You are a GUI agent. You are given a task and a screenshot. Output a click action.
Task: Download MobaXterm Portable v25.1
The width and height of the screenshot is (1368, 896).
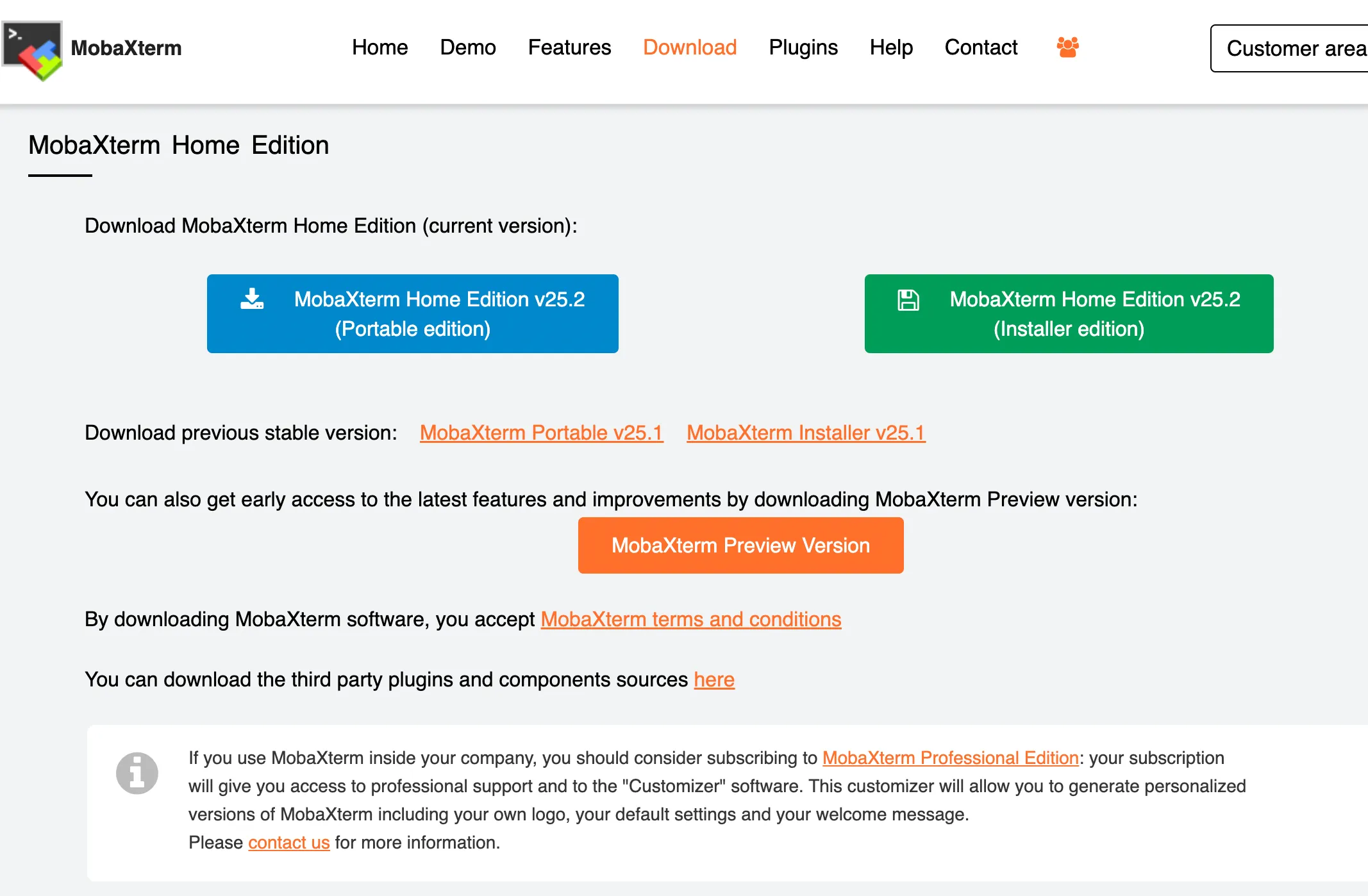tap(542, 433)
